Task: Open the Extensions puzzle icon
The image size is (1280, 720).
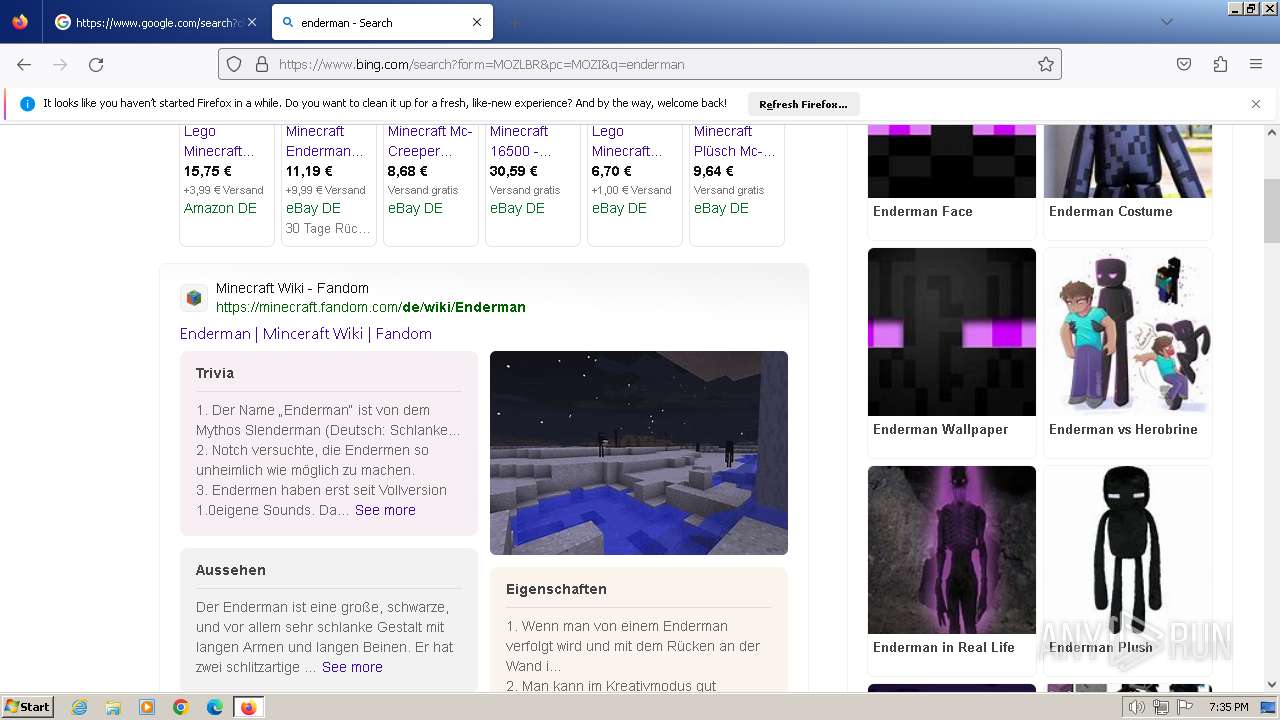Action: [x=1220, y=64]
